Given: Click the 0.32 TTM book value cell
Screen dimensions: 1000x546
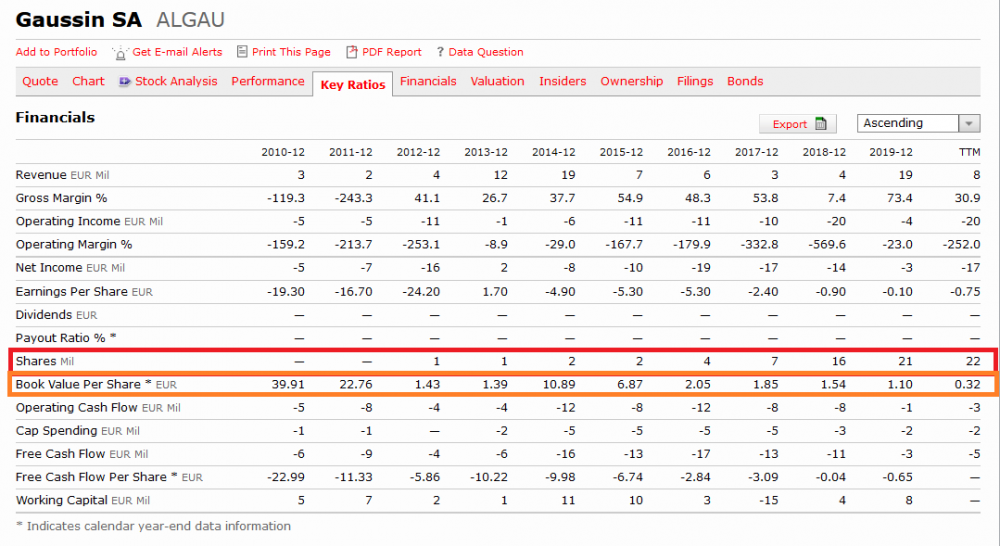Looking at the screenshot, I should pos(967,384).
